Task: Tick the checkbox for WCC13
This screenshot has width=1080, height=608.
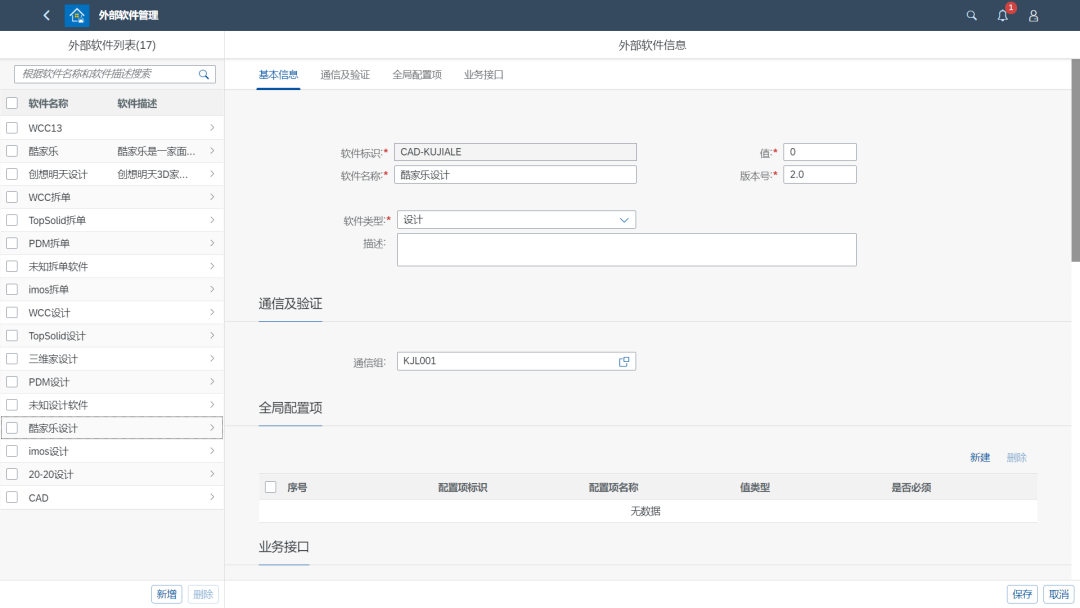Action: tap(12, 128)
